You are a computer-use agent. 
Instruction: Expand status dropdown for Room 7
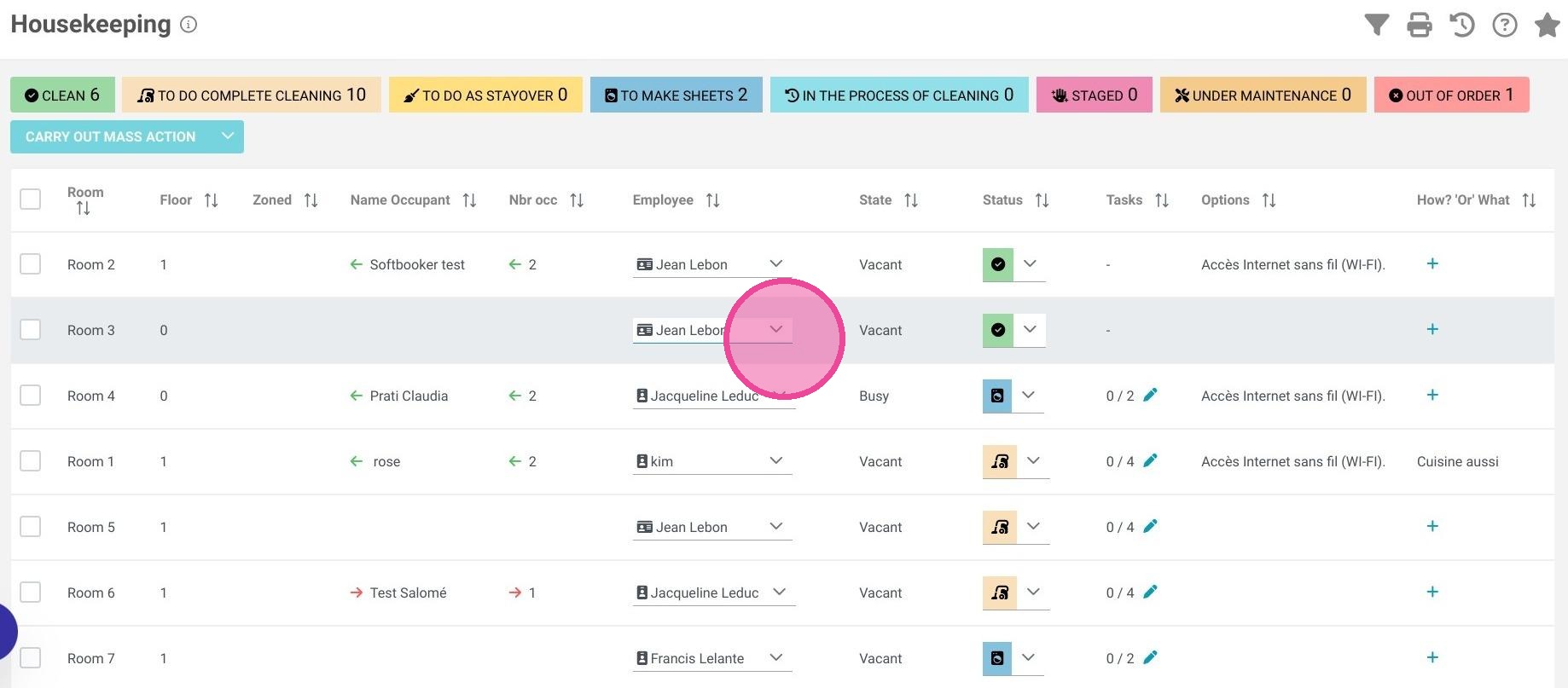[x=1028, y=657]
